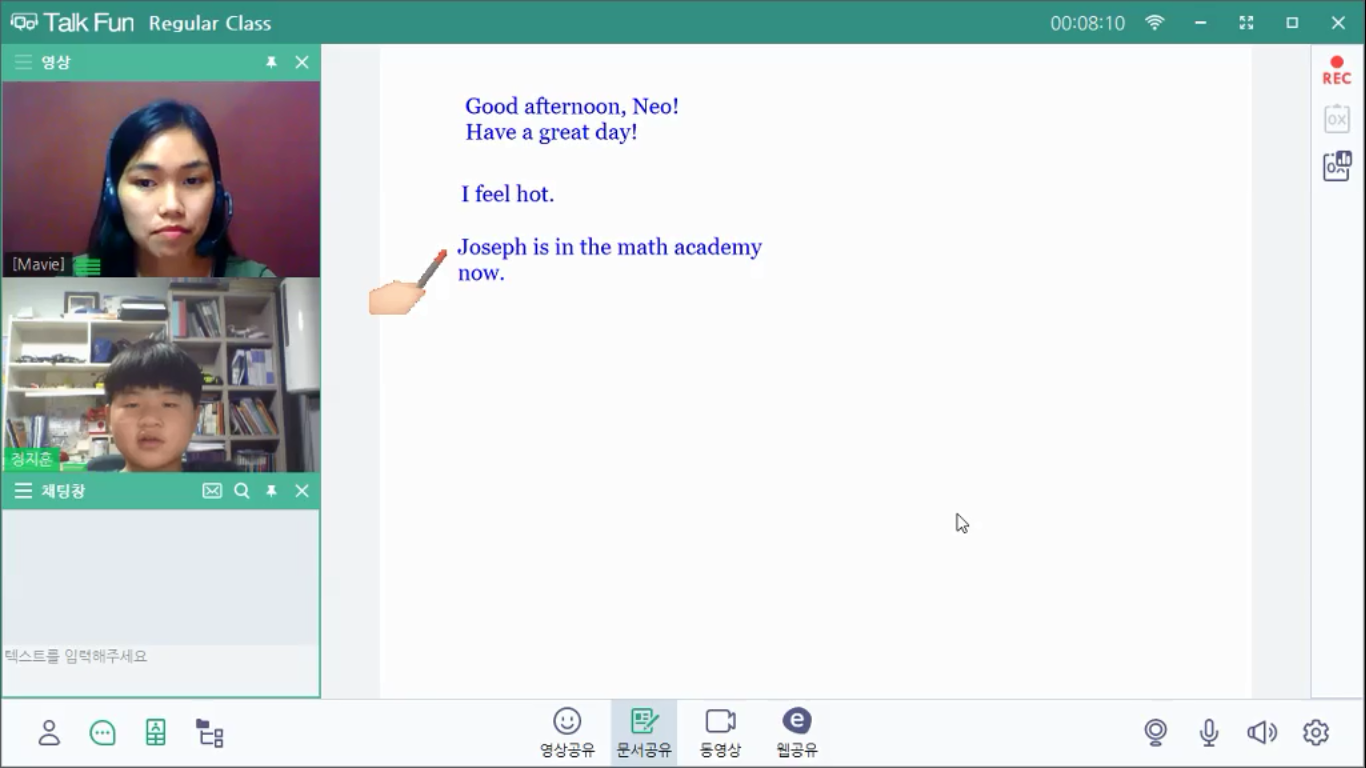Click the document board icon in bottom-left bar
This screenshot has height=768, width=1366.
pos(156,733)
